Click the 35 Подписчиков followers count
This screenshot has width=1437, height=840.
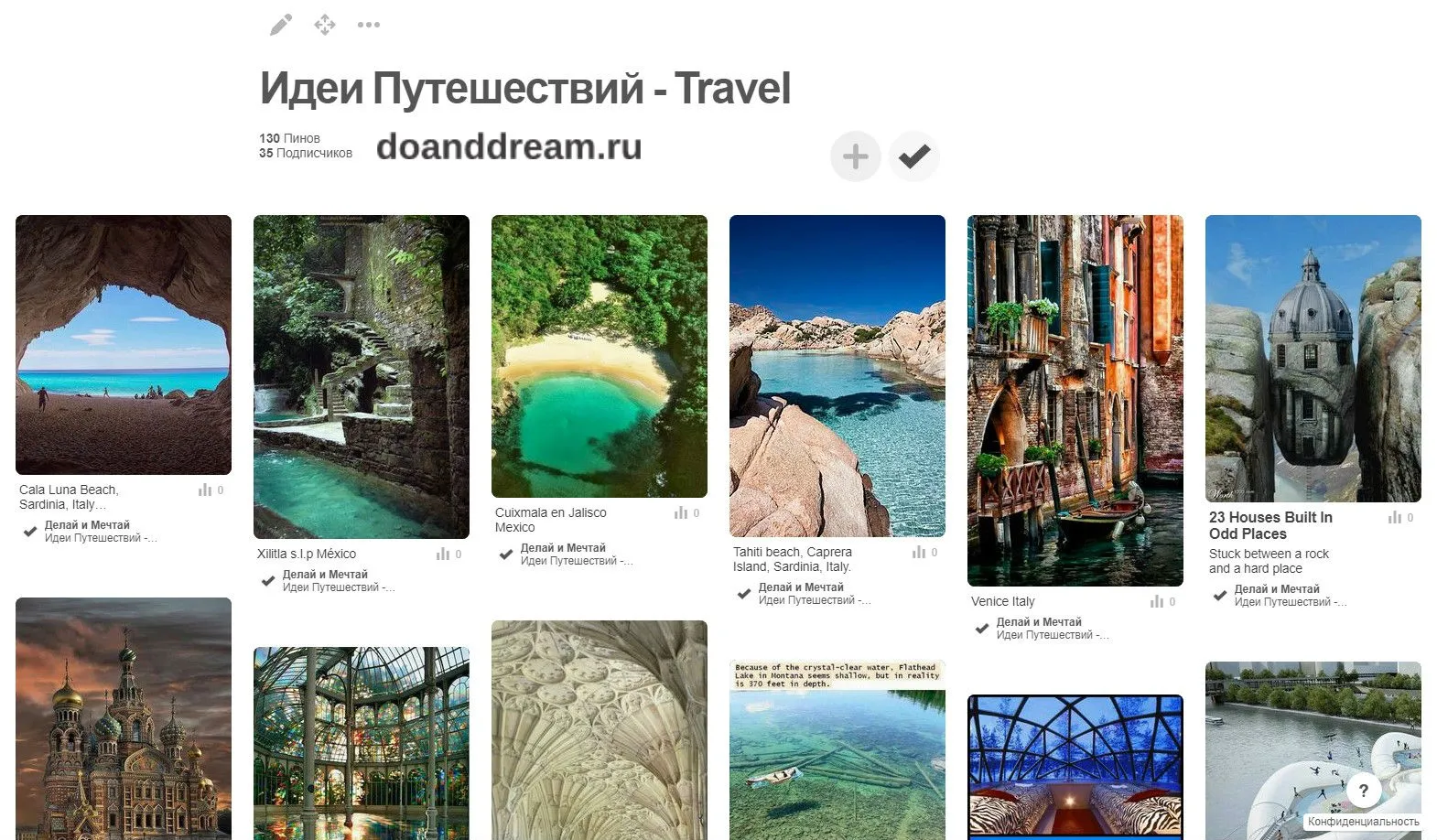(x=306, y=154)
